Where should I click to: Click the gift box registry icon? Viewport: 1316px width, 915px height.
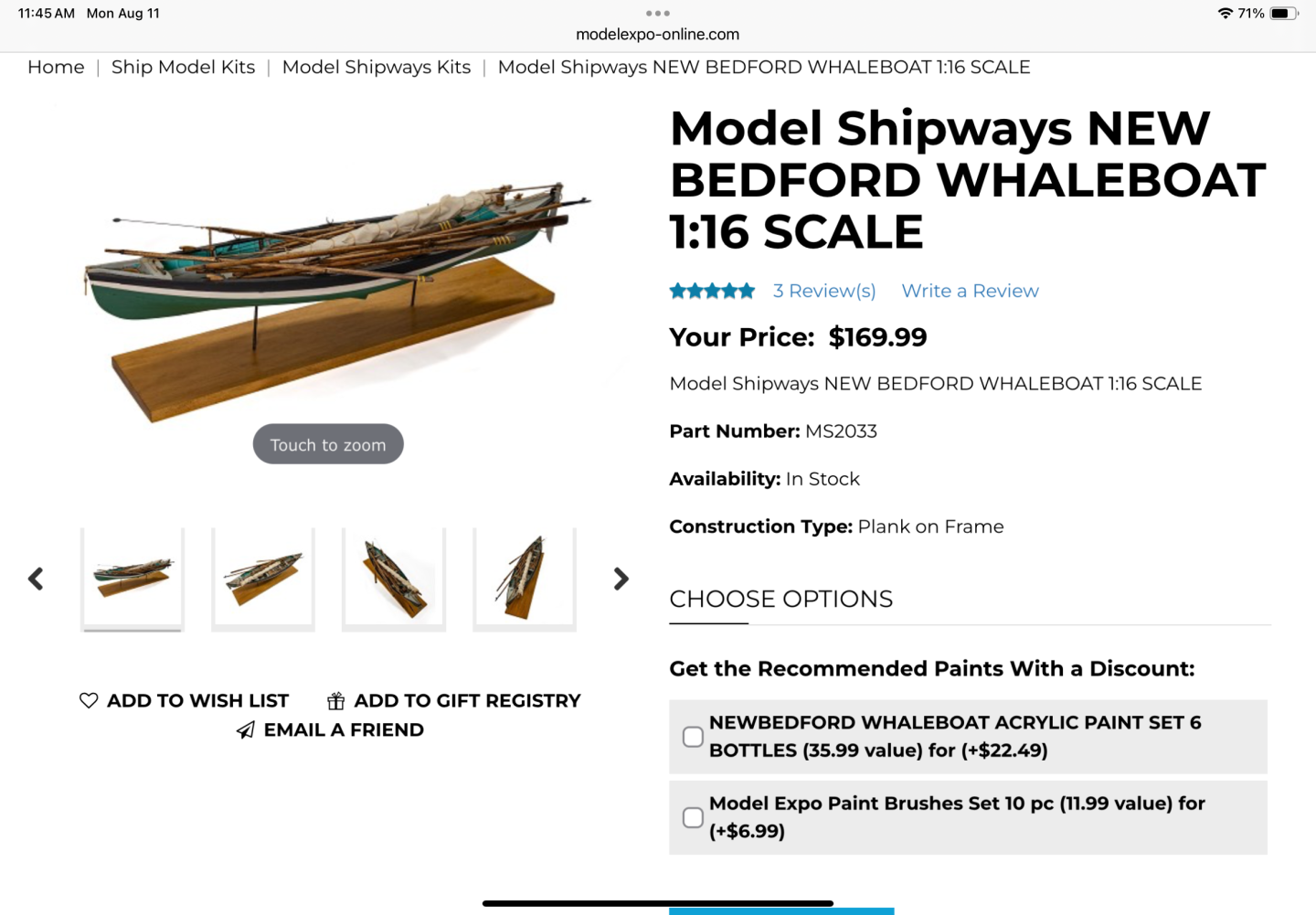336,701
